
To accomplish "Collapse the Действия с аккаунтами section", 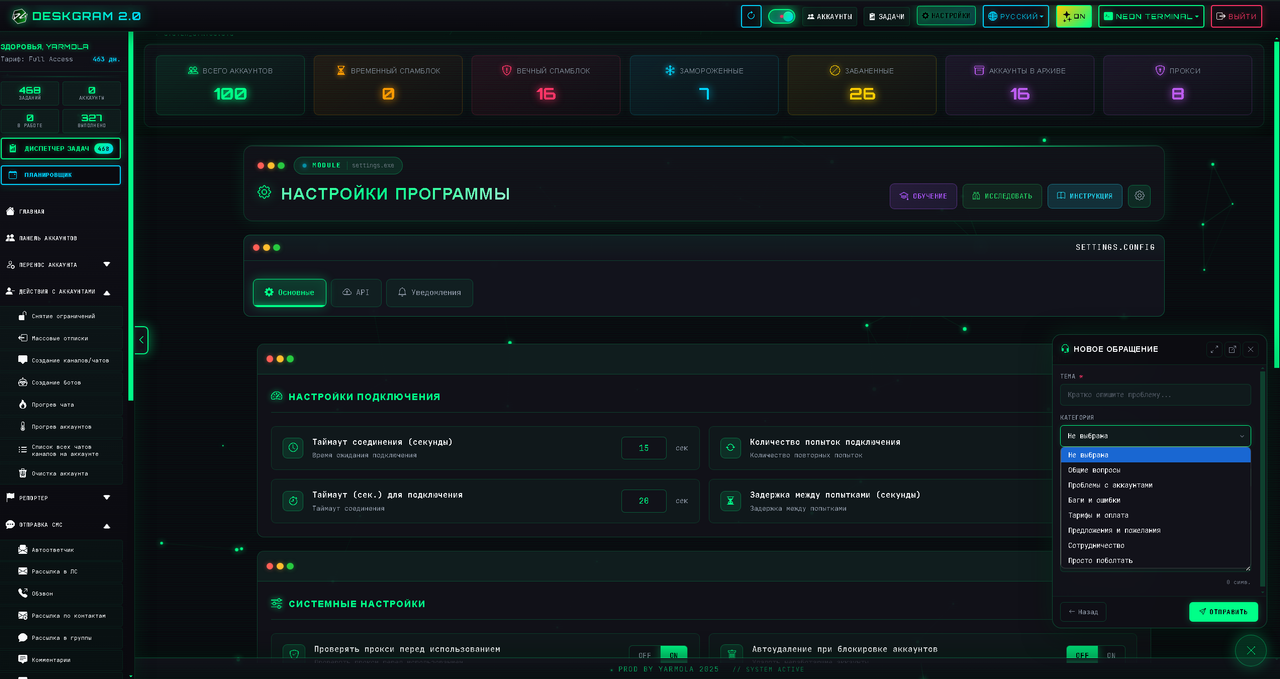I will [107, 292].
